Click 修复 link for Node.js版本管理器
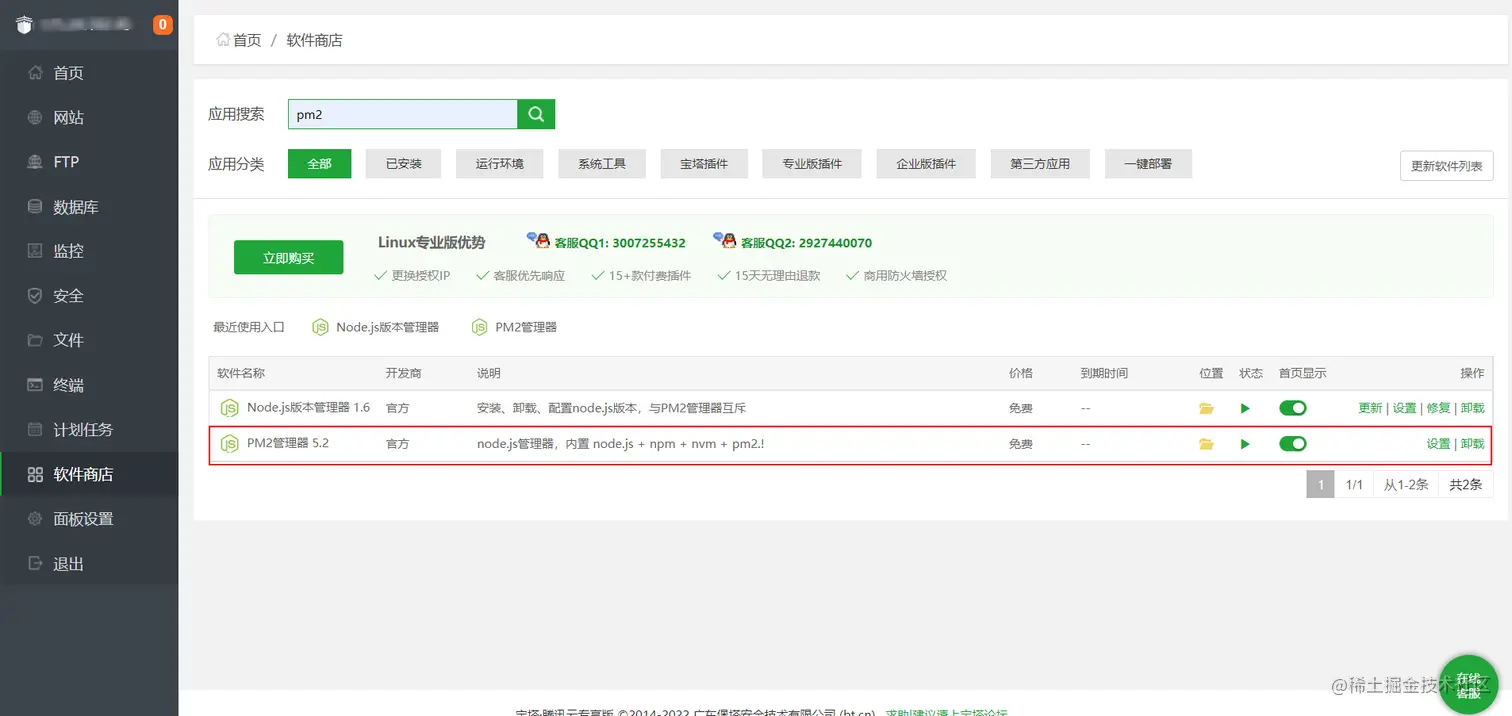This screenshot has width=1512, height=716. click(x=1439, y=408)
